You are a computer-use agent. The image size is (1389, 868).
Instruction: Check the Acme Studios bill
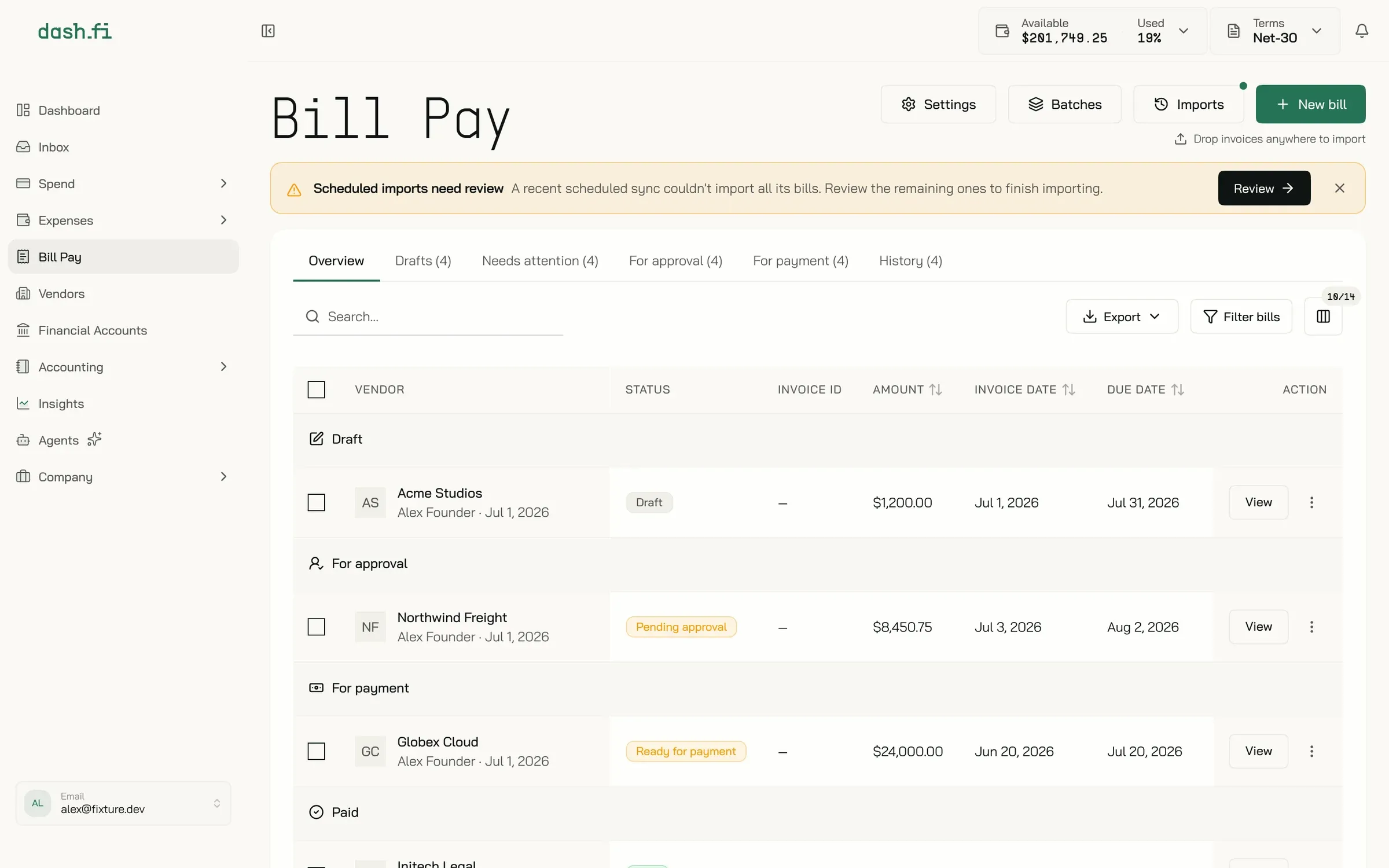(316, 502)
